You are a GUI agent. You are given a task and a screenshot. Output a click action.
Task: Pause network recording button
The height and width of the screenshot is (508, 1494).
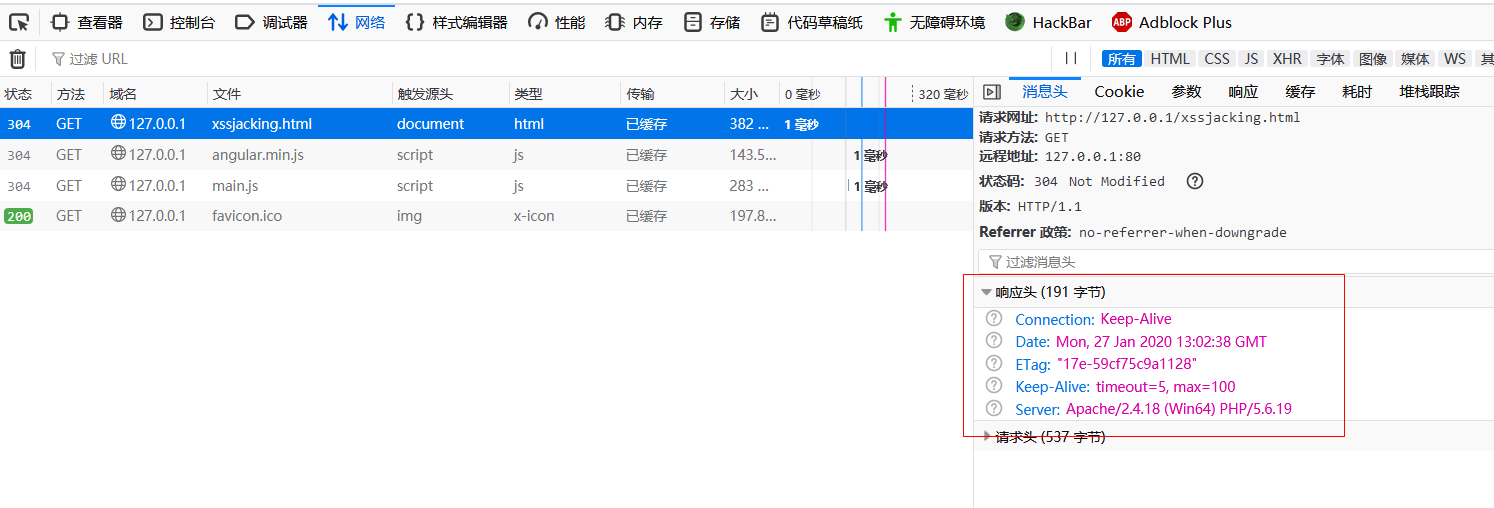coord(1070,59)
